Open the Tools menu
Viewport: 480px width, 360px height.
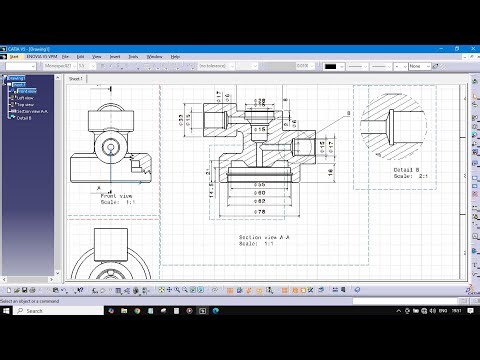pyautogui.click(x=133, y=57)
